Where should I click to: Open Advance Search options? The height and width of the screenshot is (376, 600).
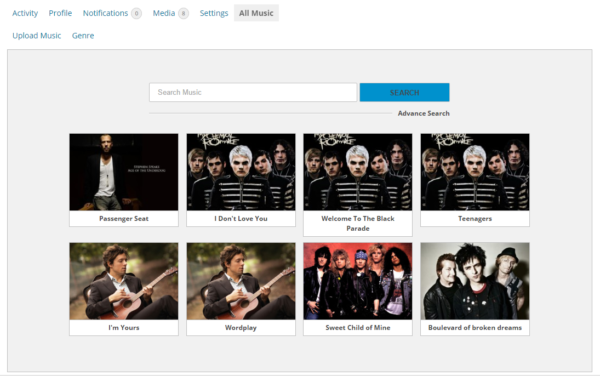[424, 113]
